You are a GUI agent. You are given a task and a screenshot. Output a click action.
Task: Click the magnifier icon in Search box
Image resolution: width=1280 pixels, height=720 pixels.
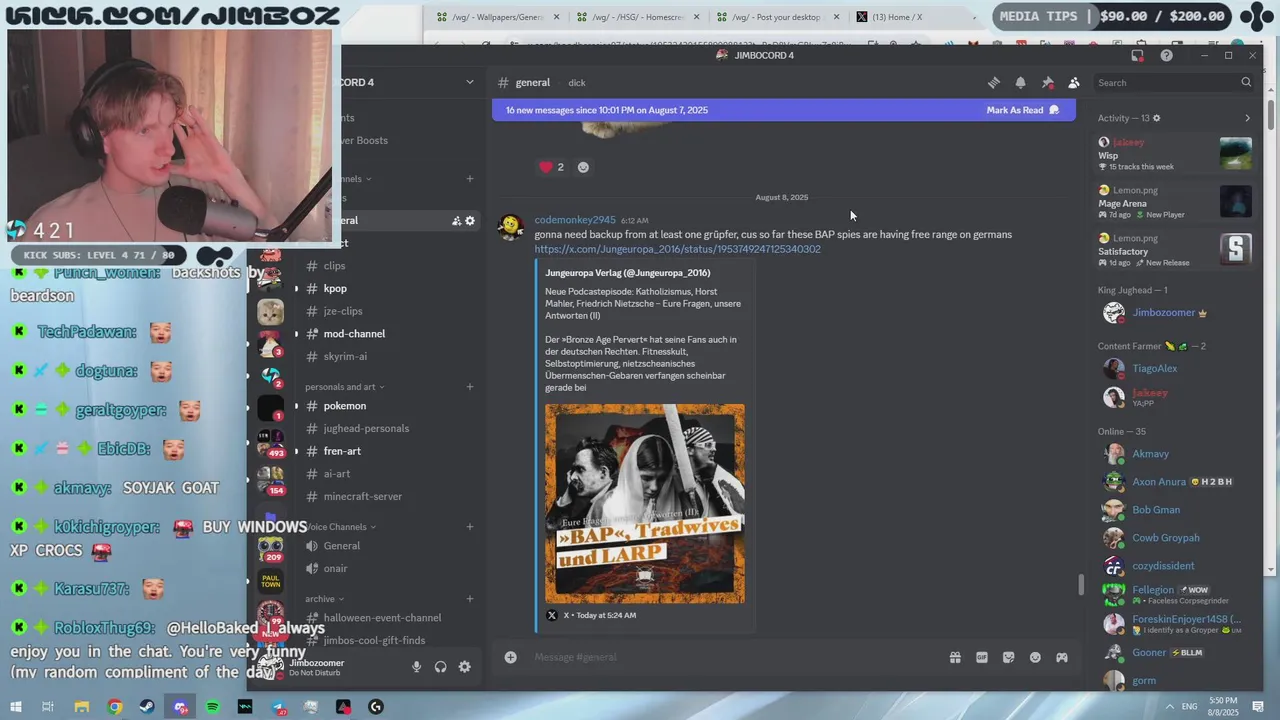pos(1246,83)
